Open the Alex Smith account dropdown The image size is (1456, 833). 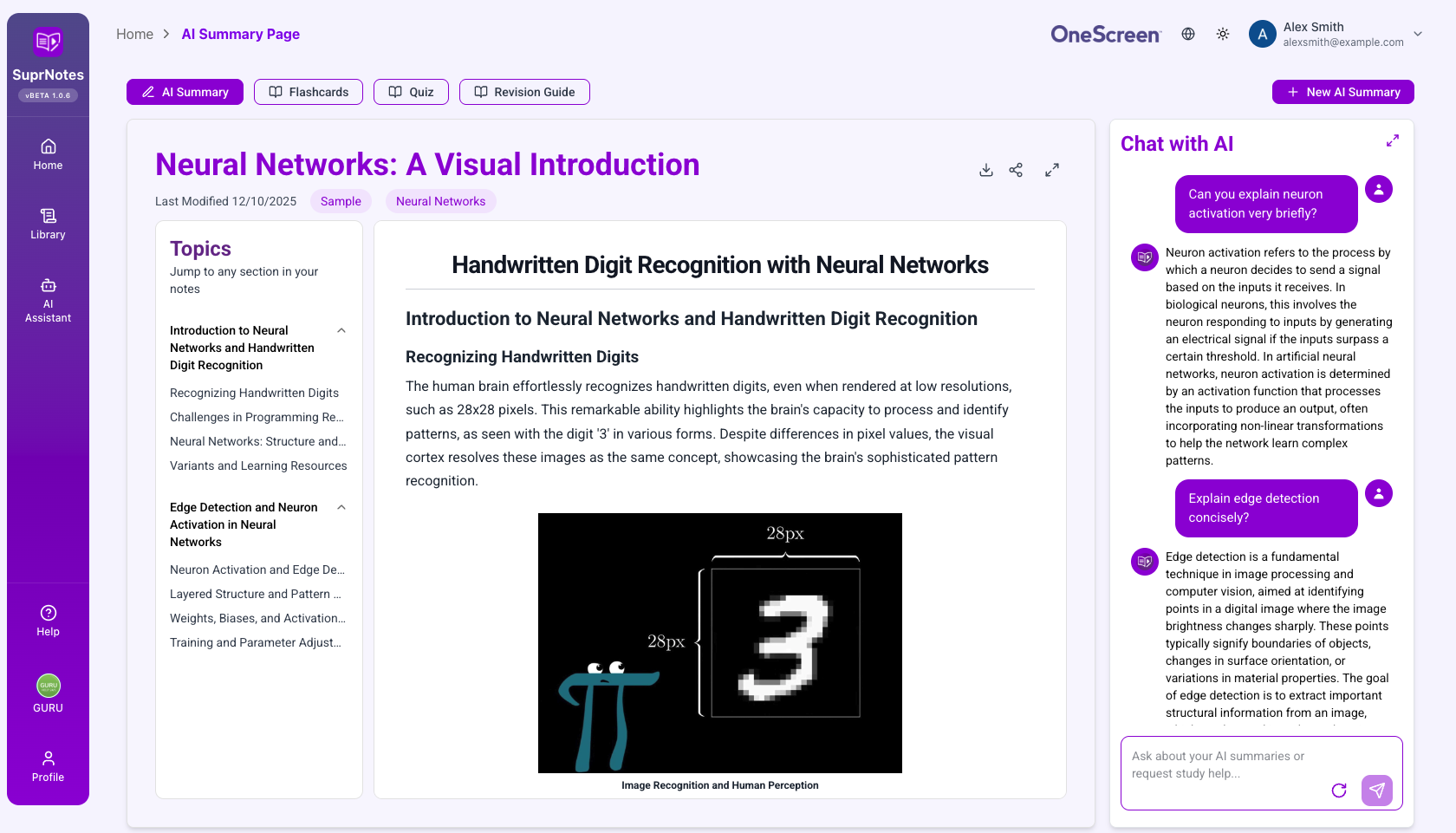pyautogui.click(x=1418, y=34)
